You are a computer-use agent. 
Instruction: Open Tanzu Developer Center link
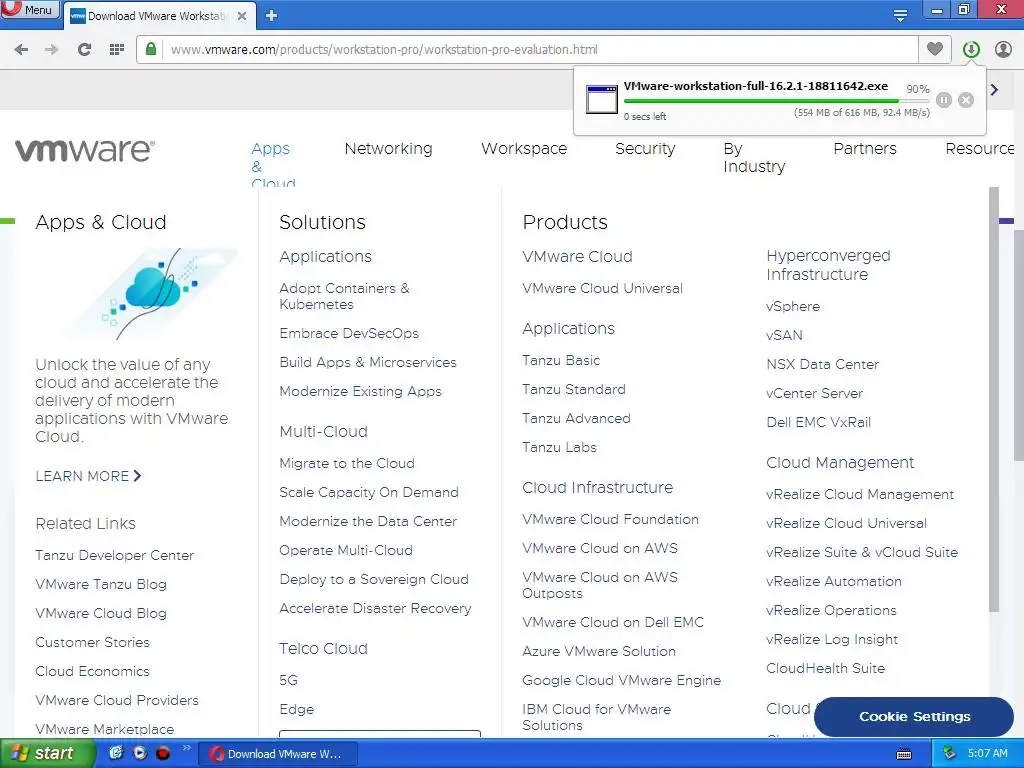click(115, 555)
